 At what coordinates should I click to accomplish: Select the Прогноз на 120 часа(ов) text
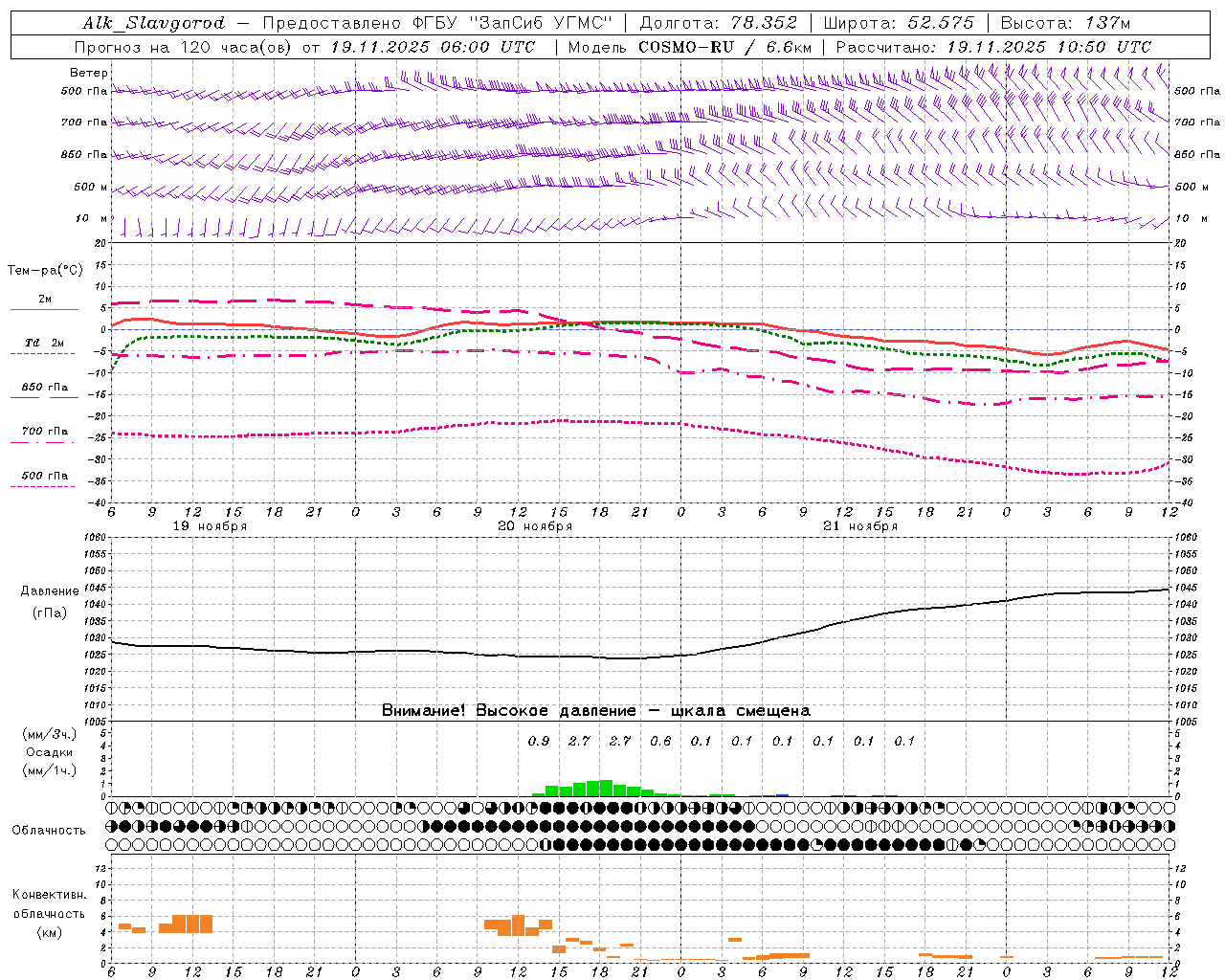pyautogui.click(x=184, y=47)
